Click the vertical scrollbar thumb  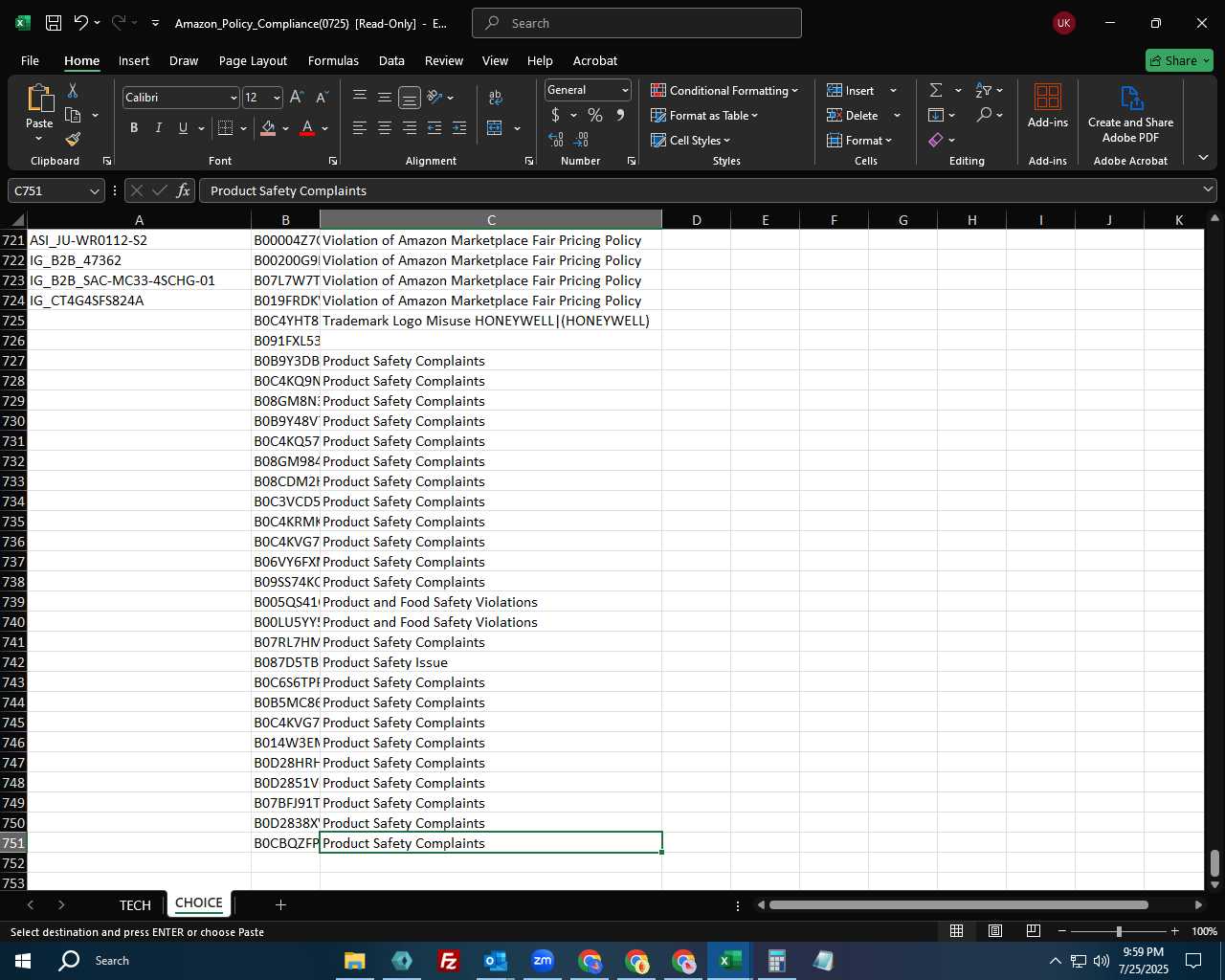[1214, 863]
